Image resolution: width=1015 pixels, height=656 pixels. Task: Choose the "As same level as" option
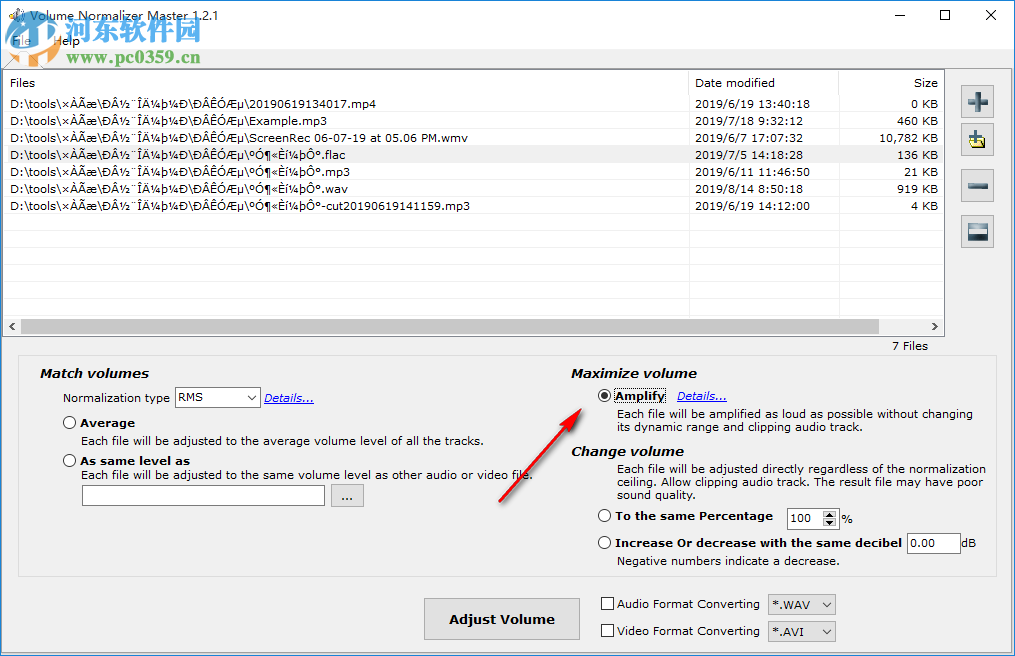[x=69, y=460]
